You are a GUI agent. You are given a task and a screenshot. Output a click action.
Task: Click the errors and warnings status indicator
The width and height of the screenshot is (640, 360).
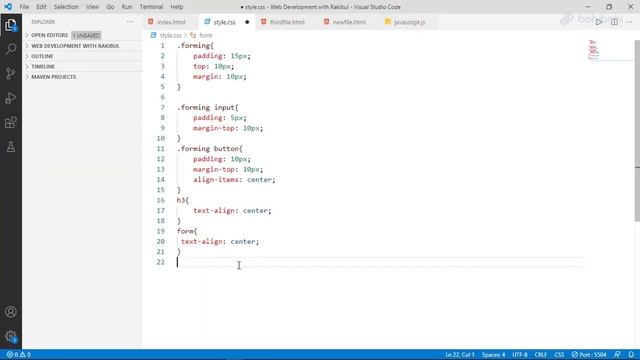pos(19,355)
